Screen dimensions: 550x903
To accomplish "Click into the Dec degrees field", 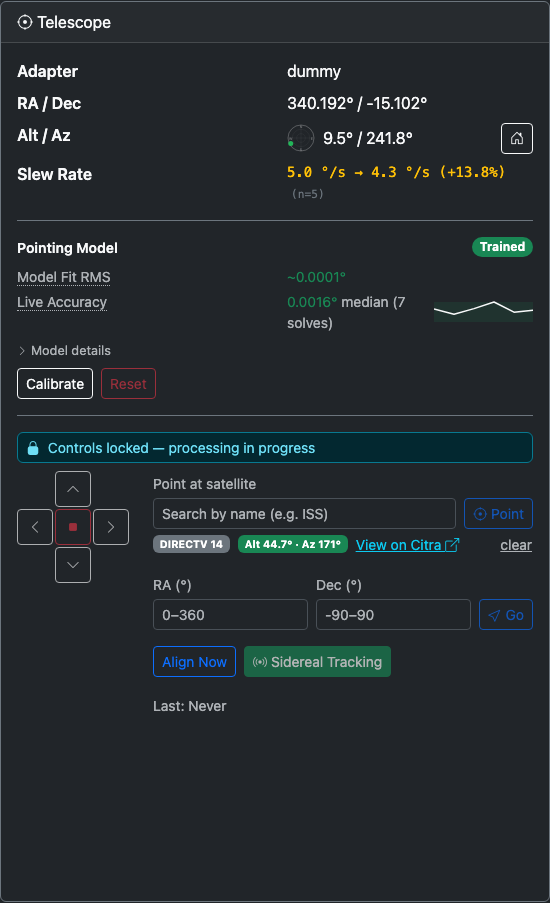I will pos(393,614).
